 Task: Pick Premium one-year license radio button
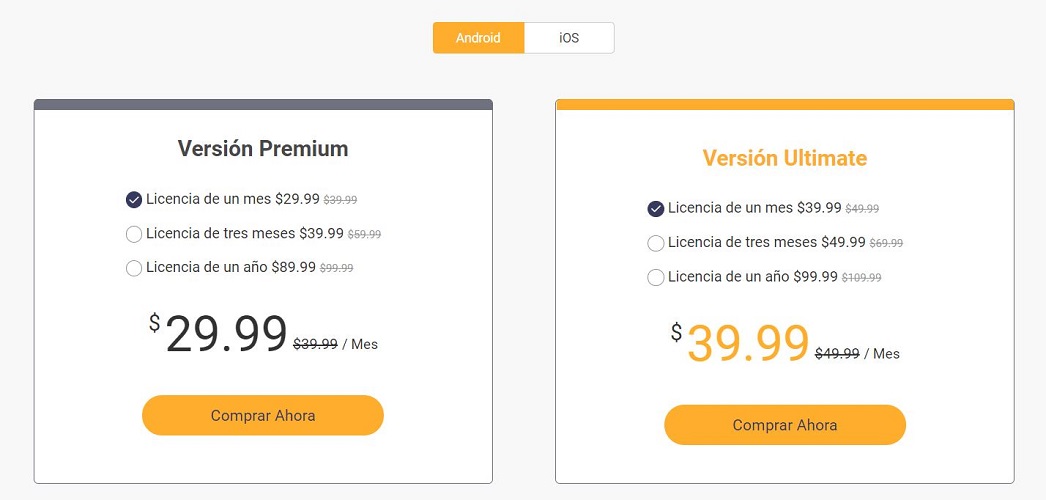[134, 268]
